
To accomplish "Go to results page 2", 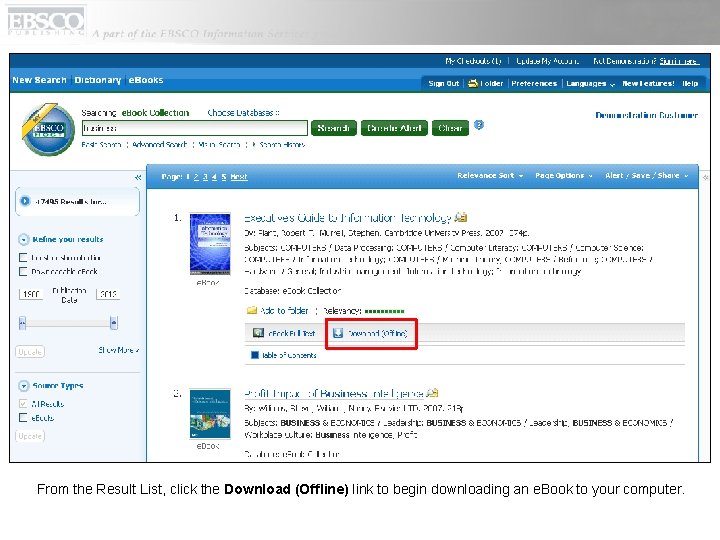I will pyautogui.click(x=196, y=177).
